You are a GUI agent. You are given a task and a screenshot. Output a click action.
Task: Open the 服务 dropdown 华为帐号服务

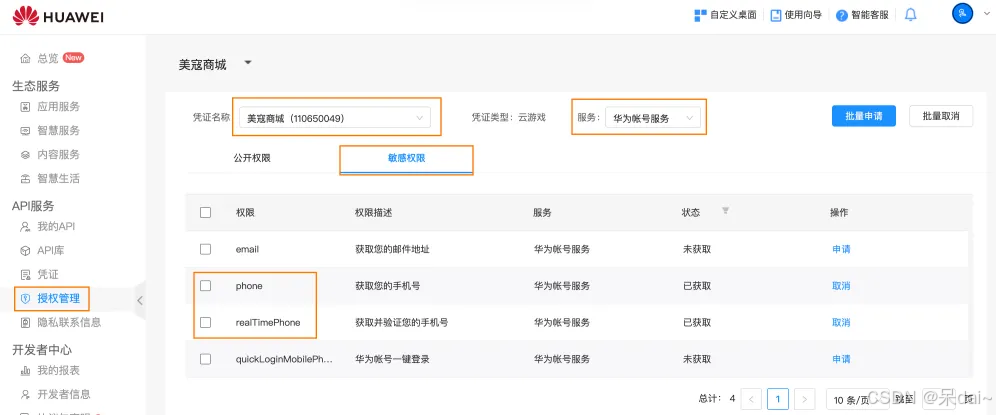(653, 118)
